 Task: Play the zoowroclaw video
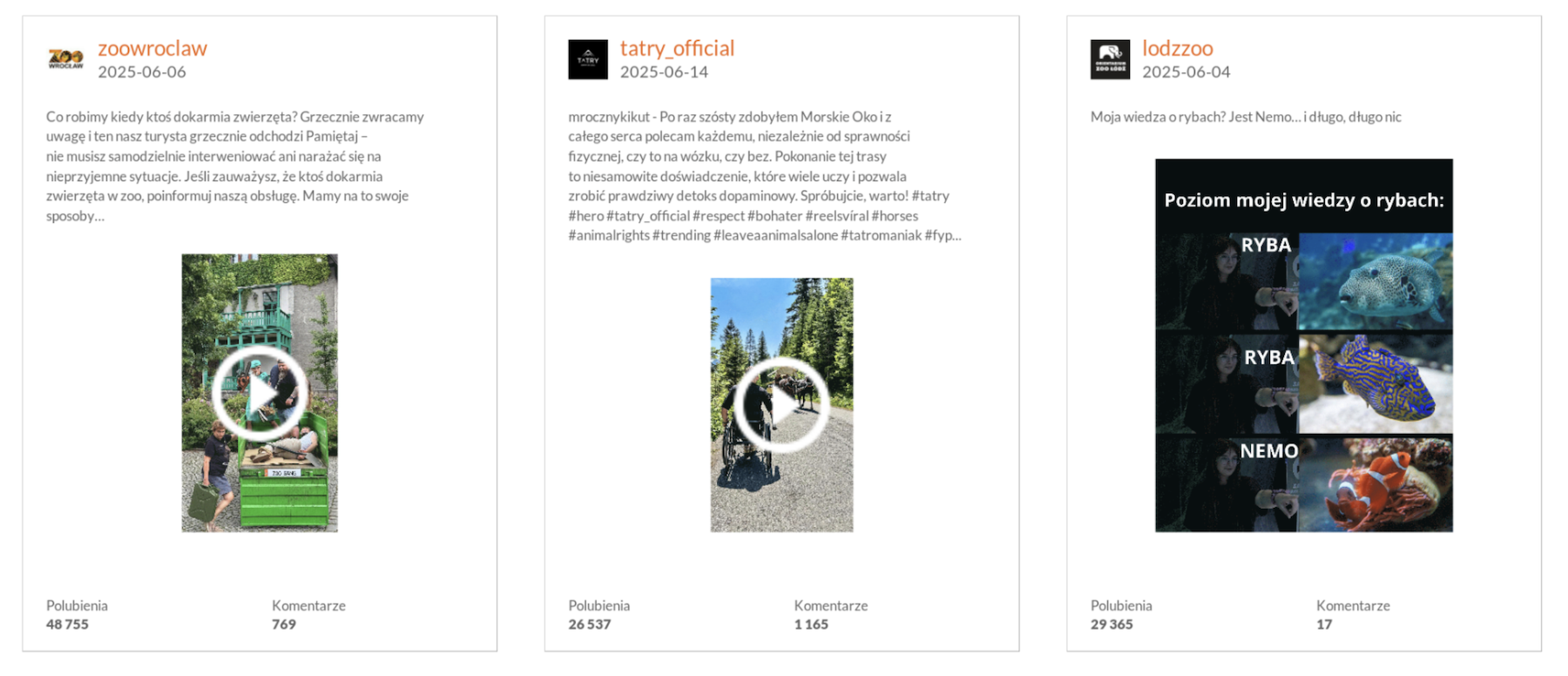260,393
